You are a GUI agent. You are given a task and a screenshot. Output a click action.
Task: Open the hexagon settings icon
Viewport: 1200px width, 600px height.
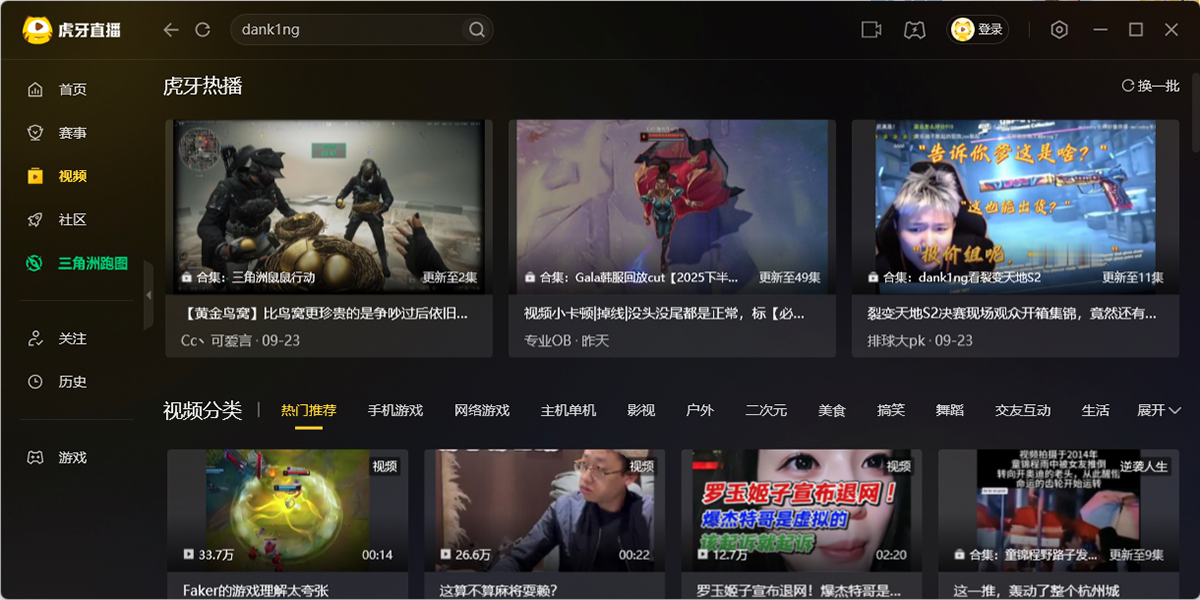coord(1059,30)
